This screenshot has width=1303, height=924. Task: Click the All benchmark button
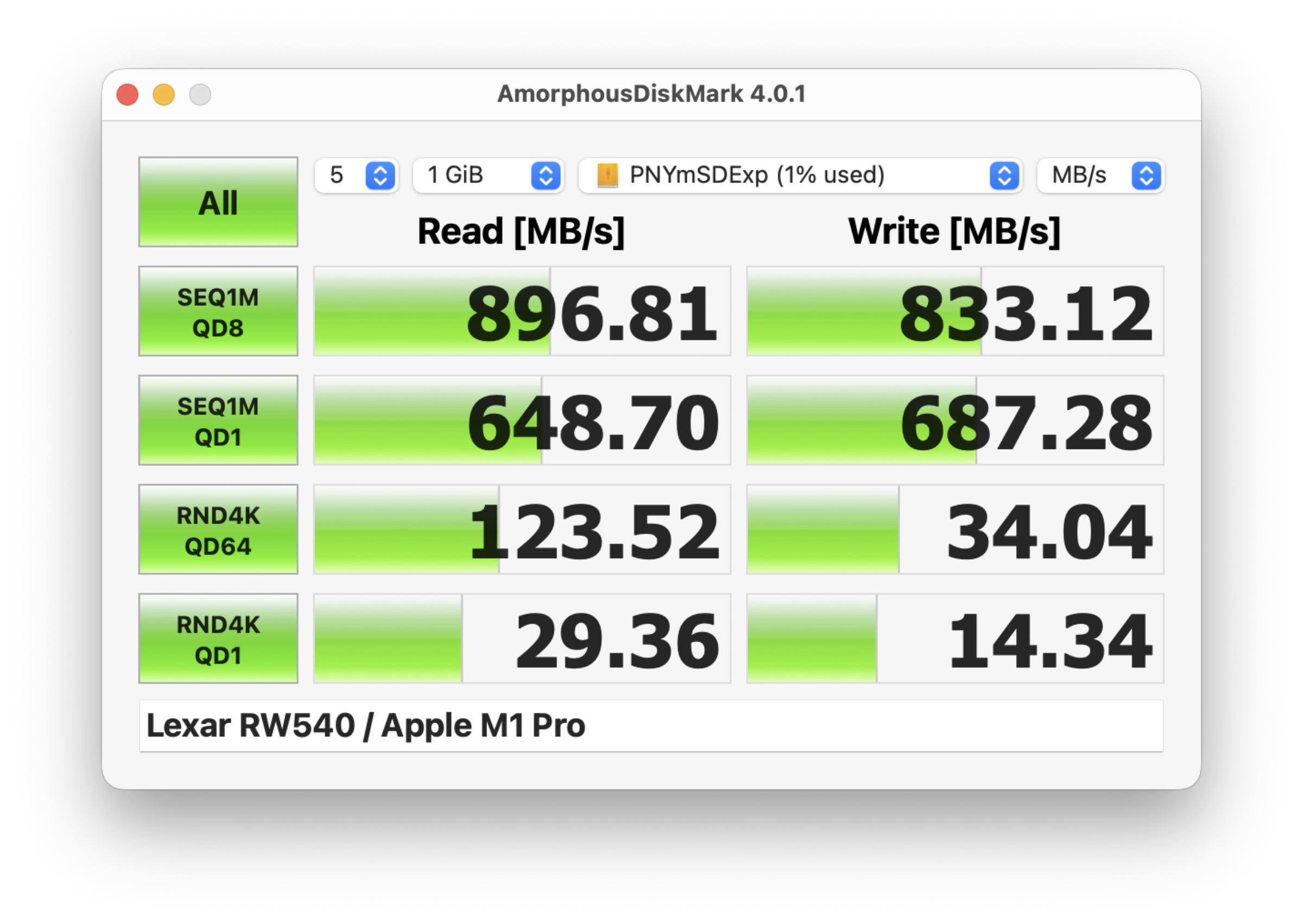tap(218, 202)
